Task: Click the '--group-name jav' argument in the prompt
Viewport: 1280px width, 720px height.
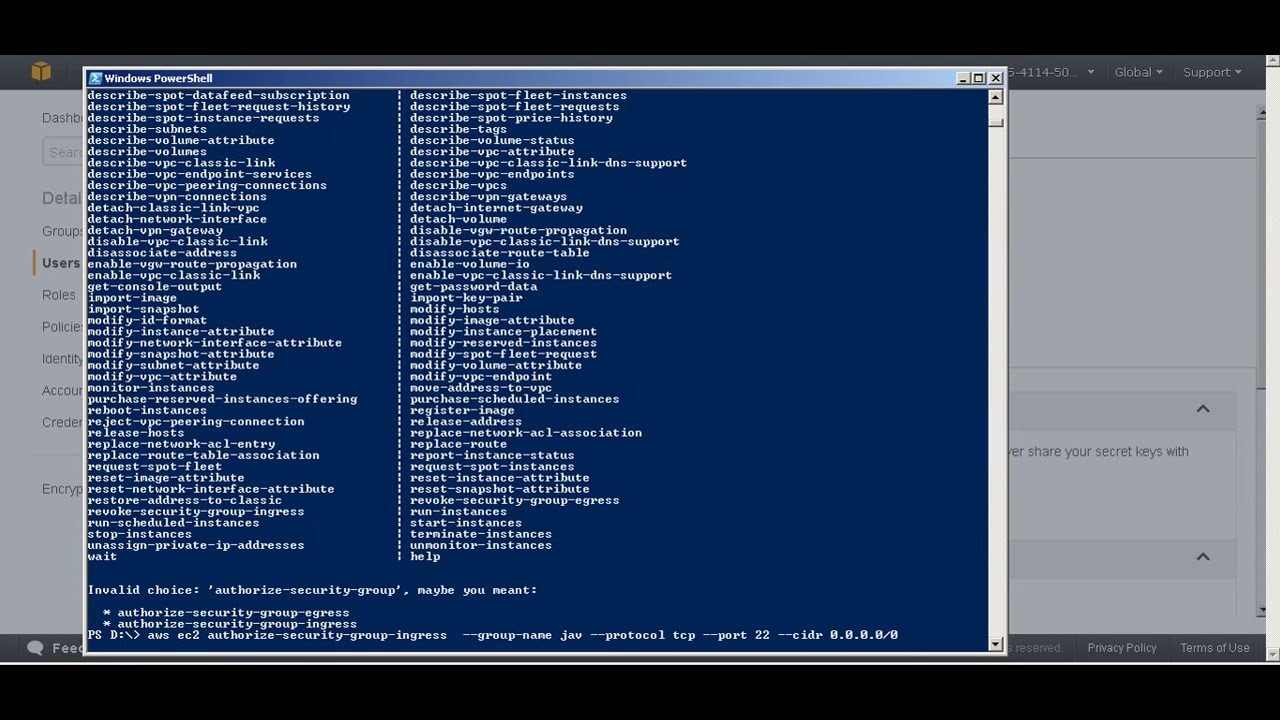Action: (x=522, y=635)
